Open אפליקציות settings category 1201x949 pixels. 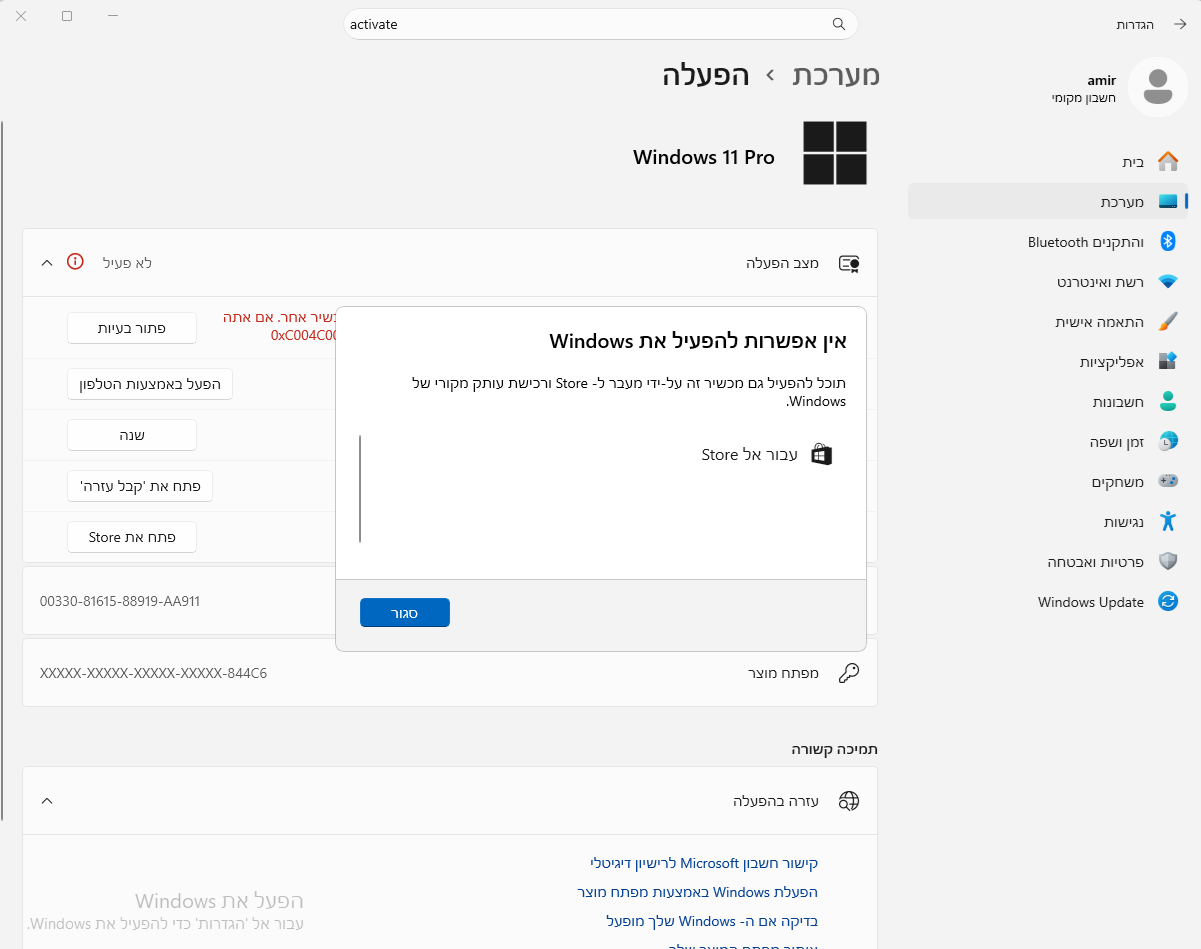[x=1048, y=362]
